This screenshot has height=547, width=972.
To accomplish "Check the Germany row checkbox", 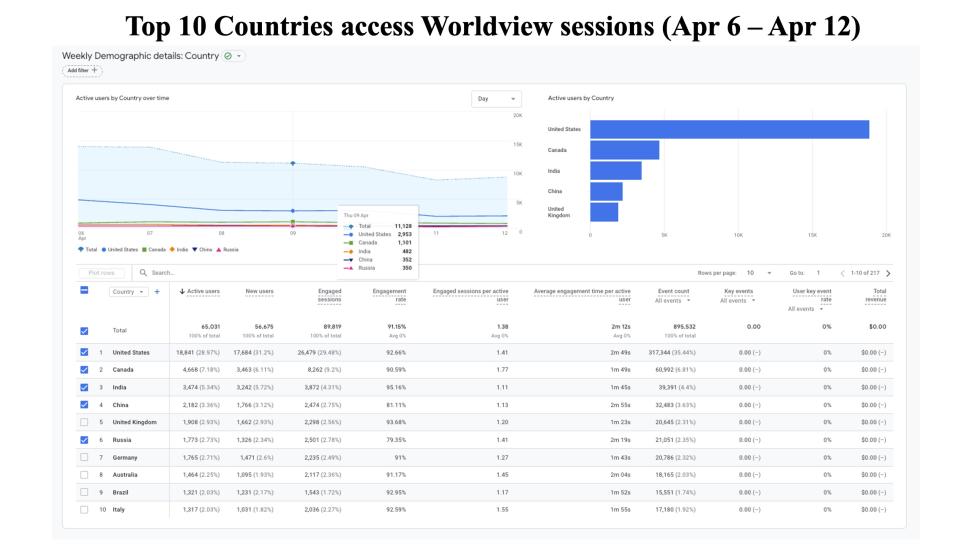I will 84,457.
